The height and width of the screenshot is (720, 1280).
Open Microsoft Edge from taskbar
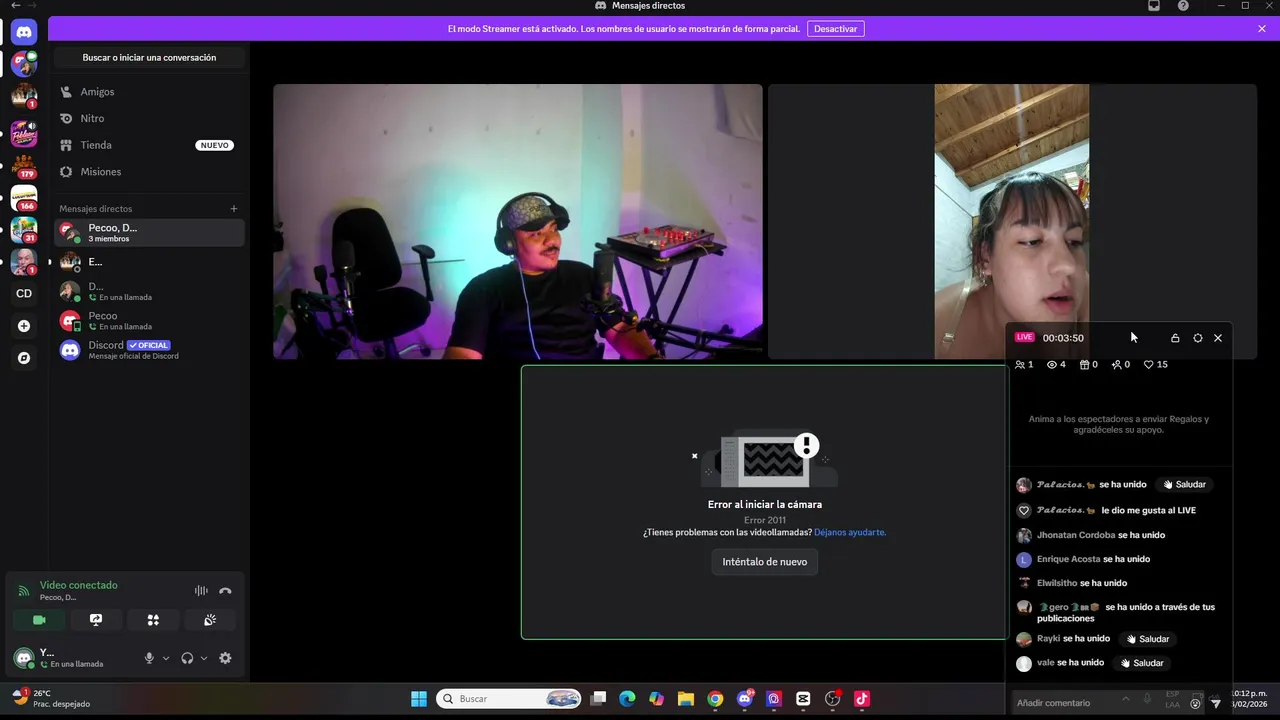coord(627,699)
